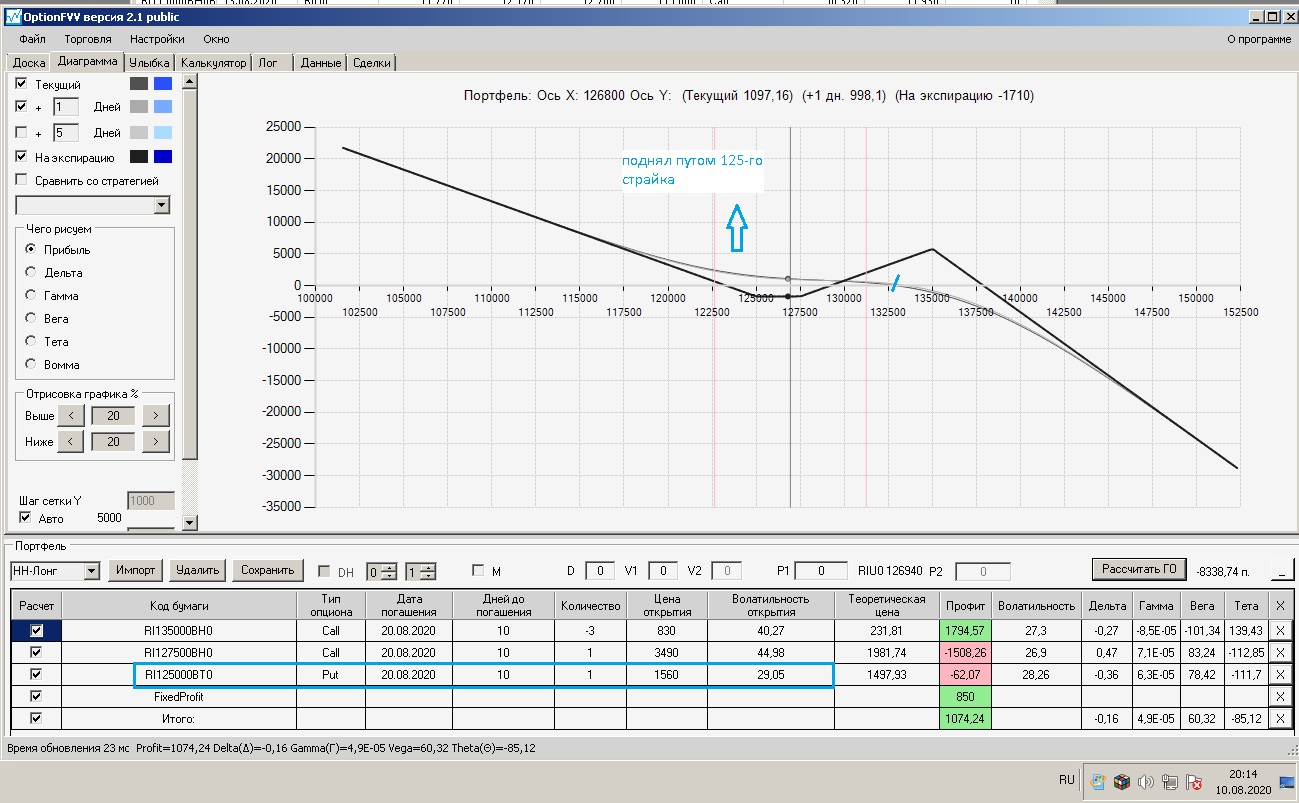
Task: Decrease the Ниже percentage with left arrow
Action: pos(69,441)
